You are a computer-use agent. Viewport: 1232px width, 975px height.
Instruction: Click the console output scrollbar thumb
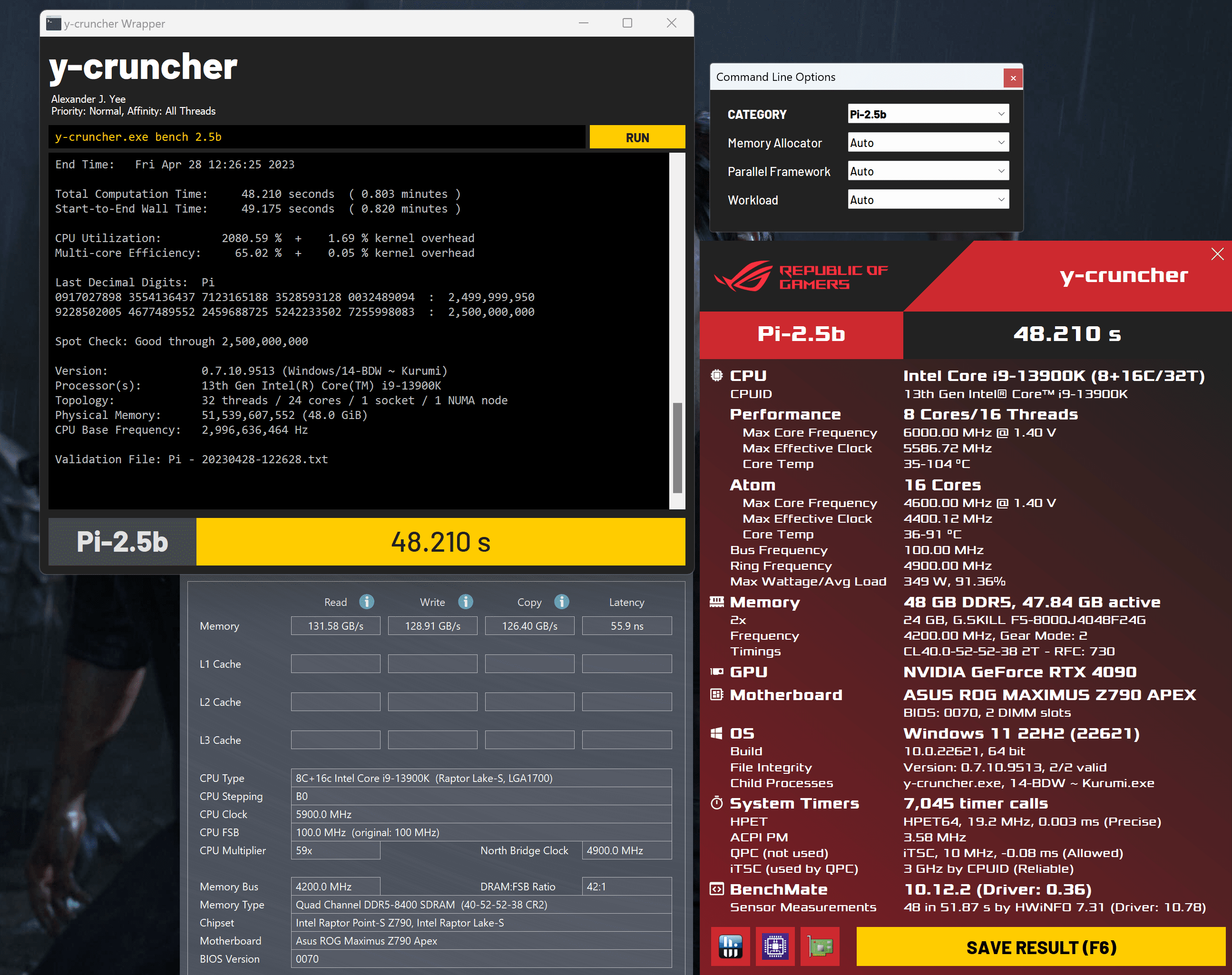click(677, 448)
